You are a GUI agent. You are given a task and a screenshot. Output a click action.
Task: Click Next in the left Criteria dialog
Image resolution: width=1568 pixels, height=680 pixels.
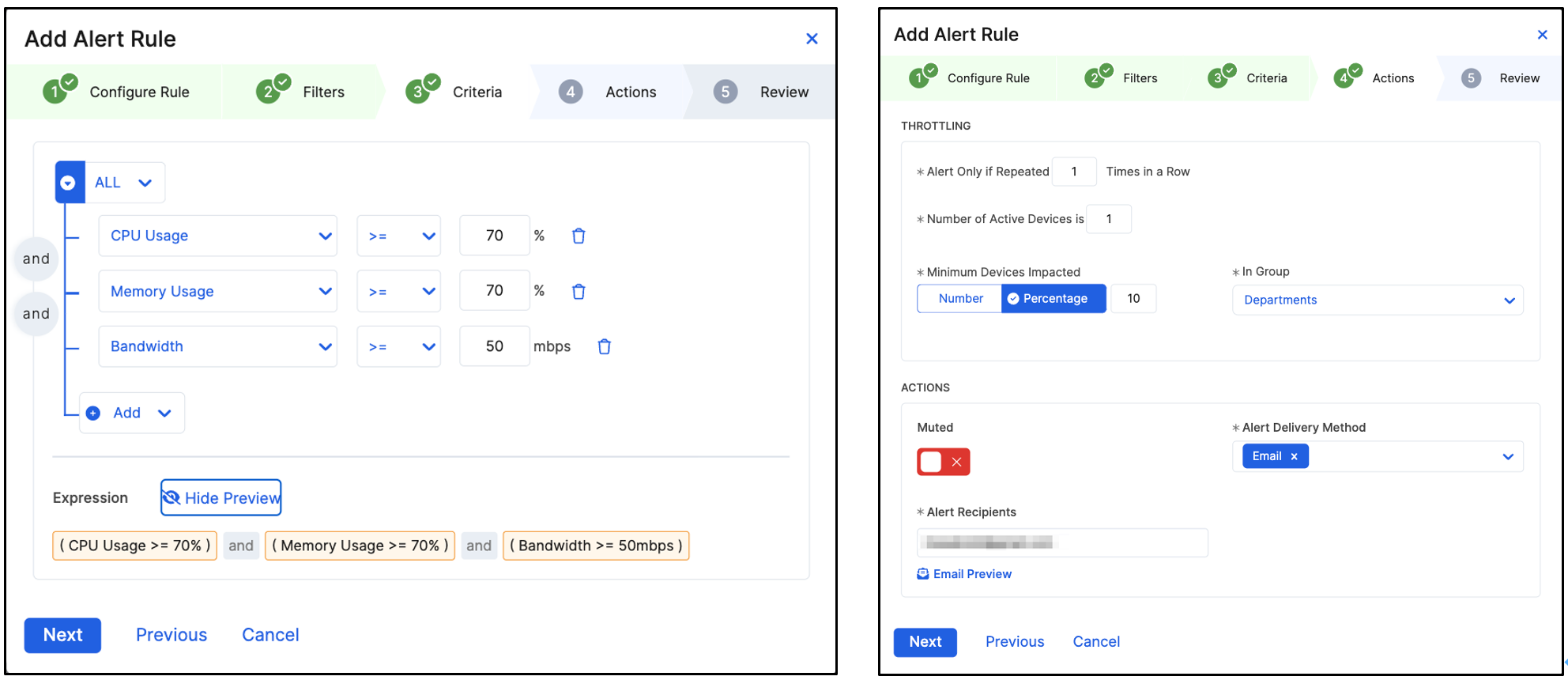(x=62, y=636)
